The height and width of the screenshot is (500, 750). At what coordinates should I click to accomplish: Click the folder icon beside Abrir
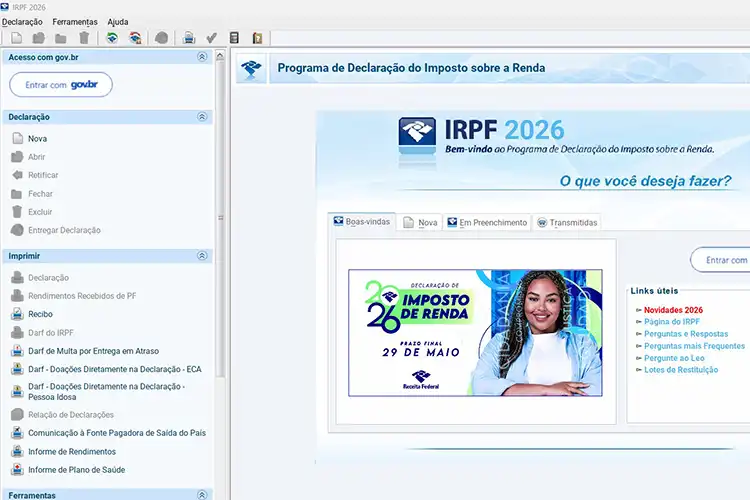17,157
